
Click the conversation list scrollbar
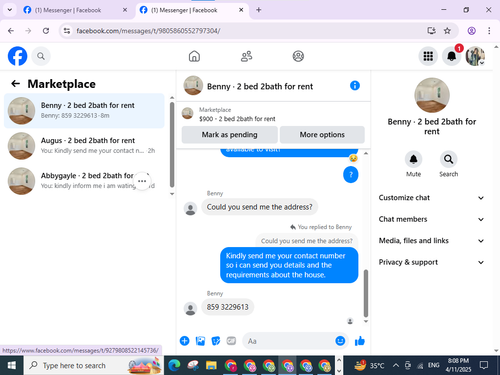coord(172,145)
